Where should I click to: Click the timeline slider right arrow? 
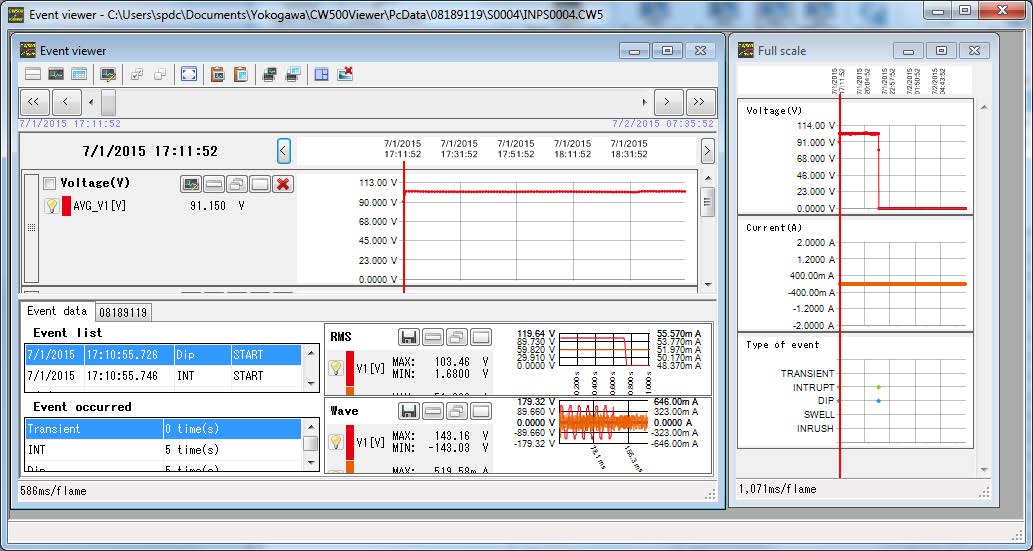(644, 102)
